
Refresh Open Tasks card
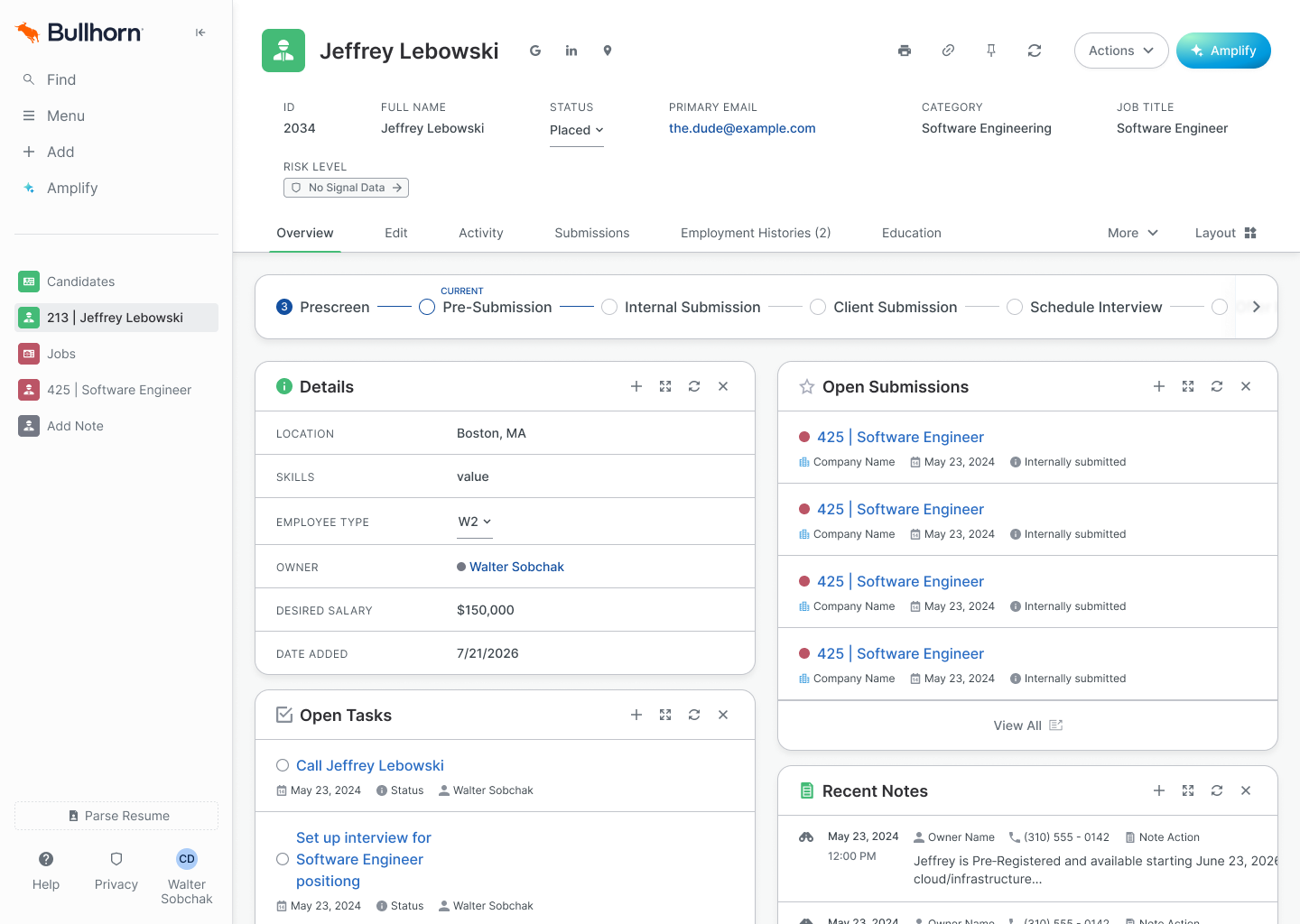(x=694, y=715)
